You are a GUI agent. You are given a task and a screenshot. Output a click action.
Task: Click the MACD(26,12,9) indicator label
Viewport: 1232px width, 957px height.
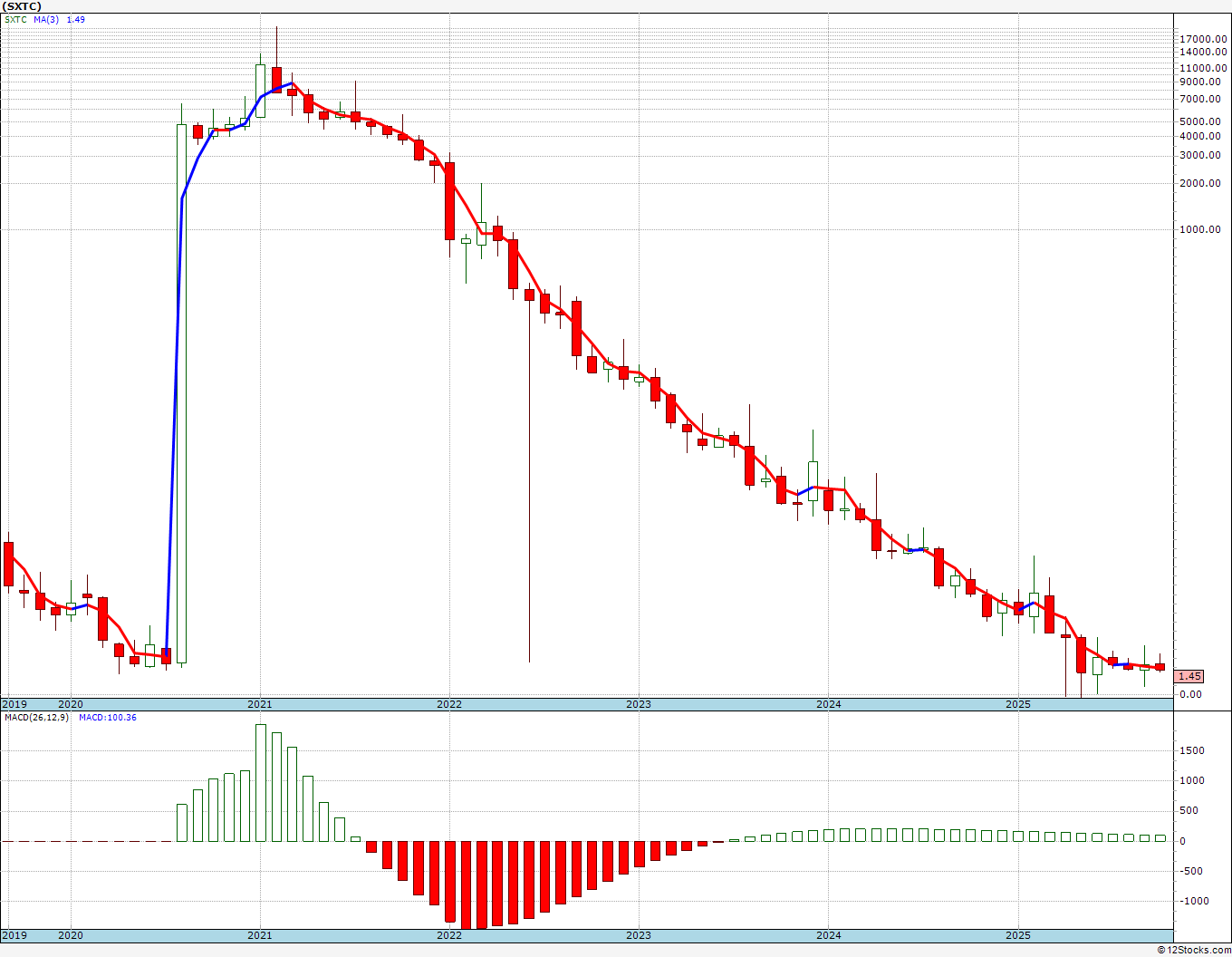point(36,718)
